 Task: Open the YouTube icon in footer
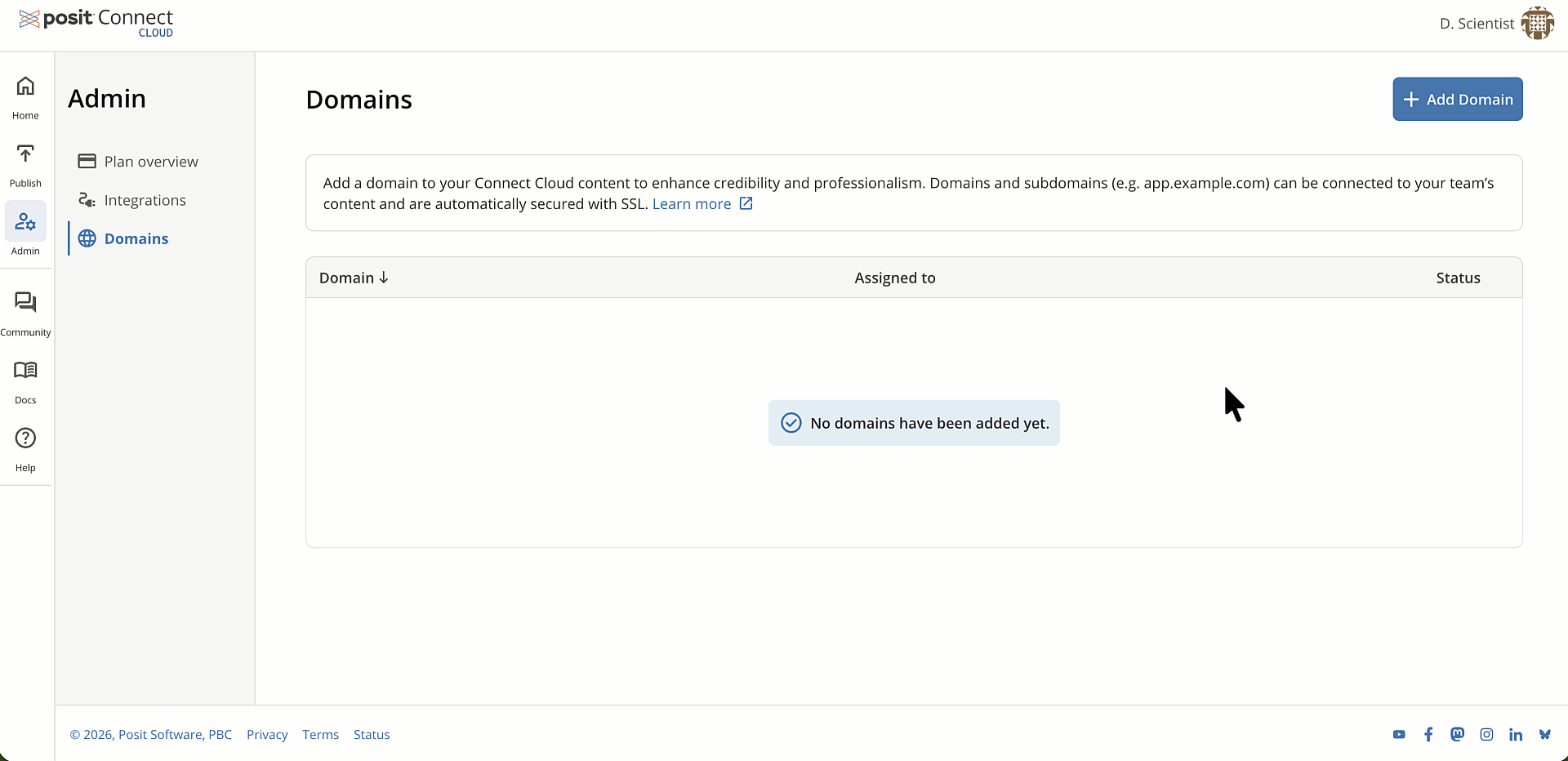pos(1399,735)
